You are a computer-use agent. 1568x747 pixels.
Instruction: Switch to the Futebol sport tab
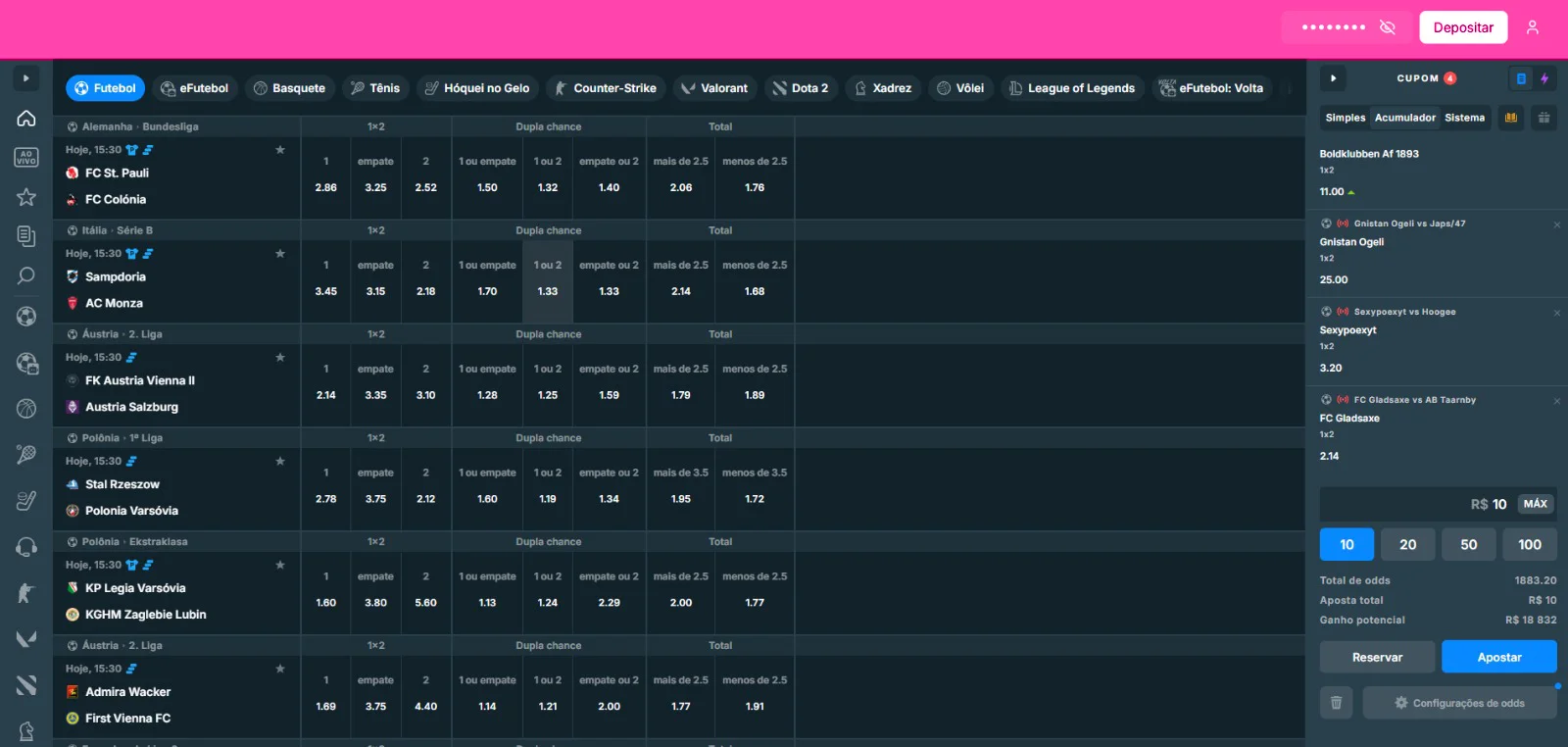point(105,88)
